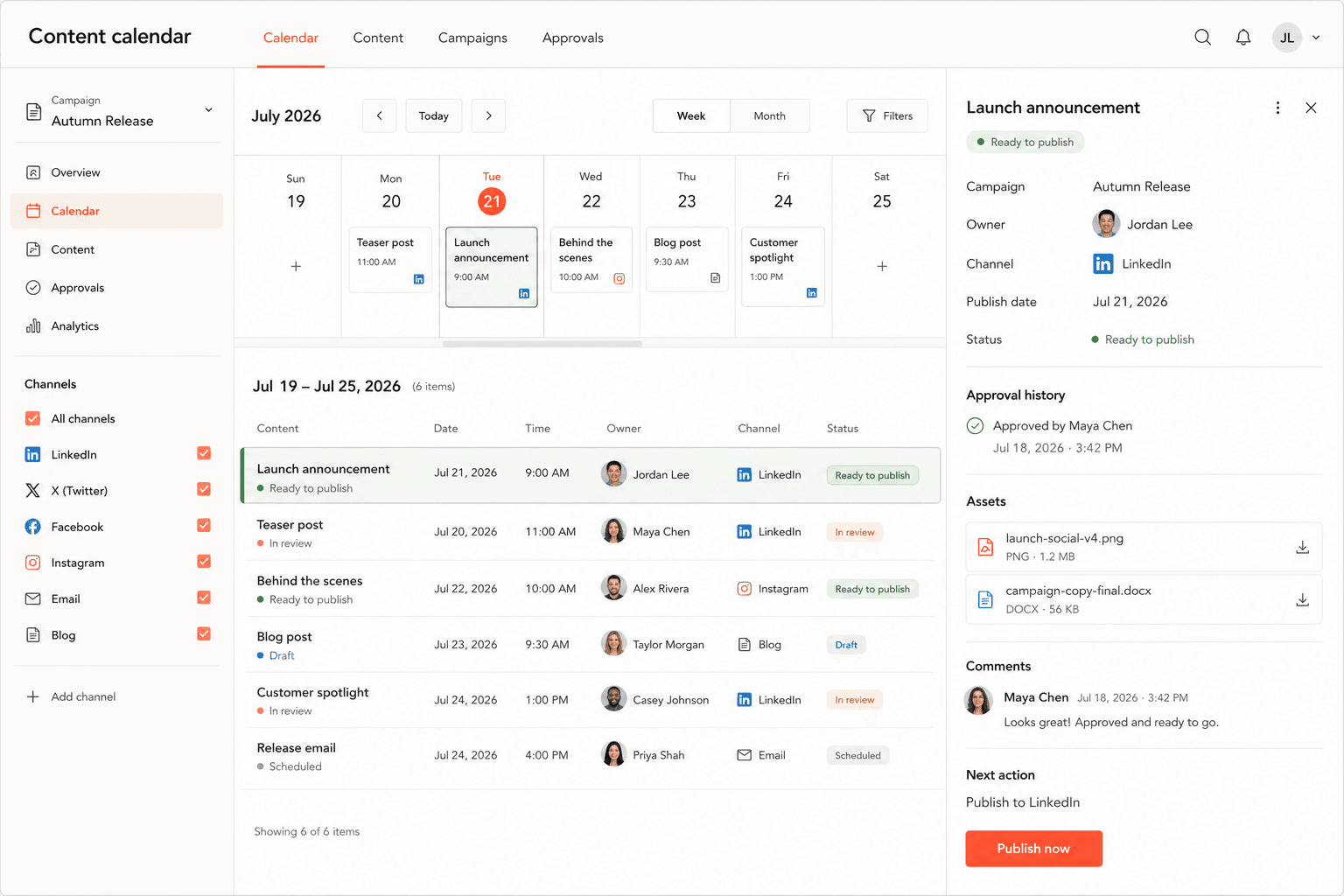Click the Blog document icon in Channels list
The image size is (1344, 896).
[x=32, y=634]
